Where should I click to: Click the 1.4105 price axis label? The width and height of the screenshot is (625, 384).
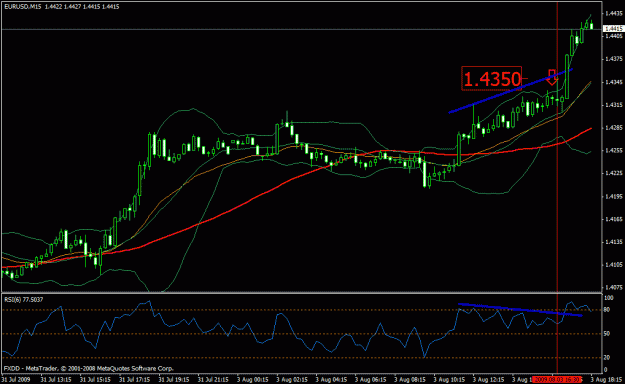(613, 265)
